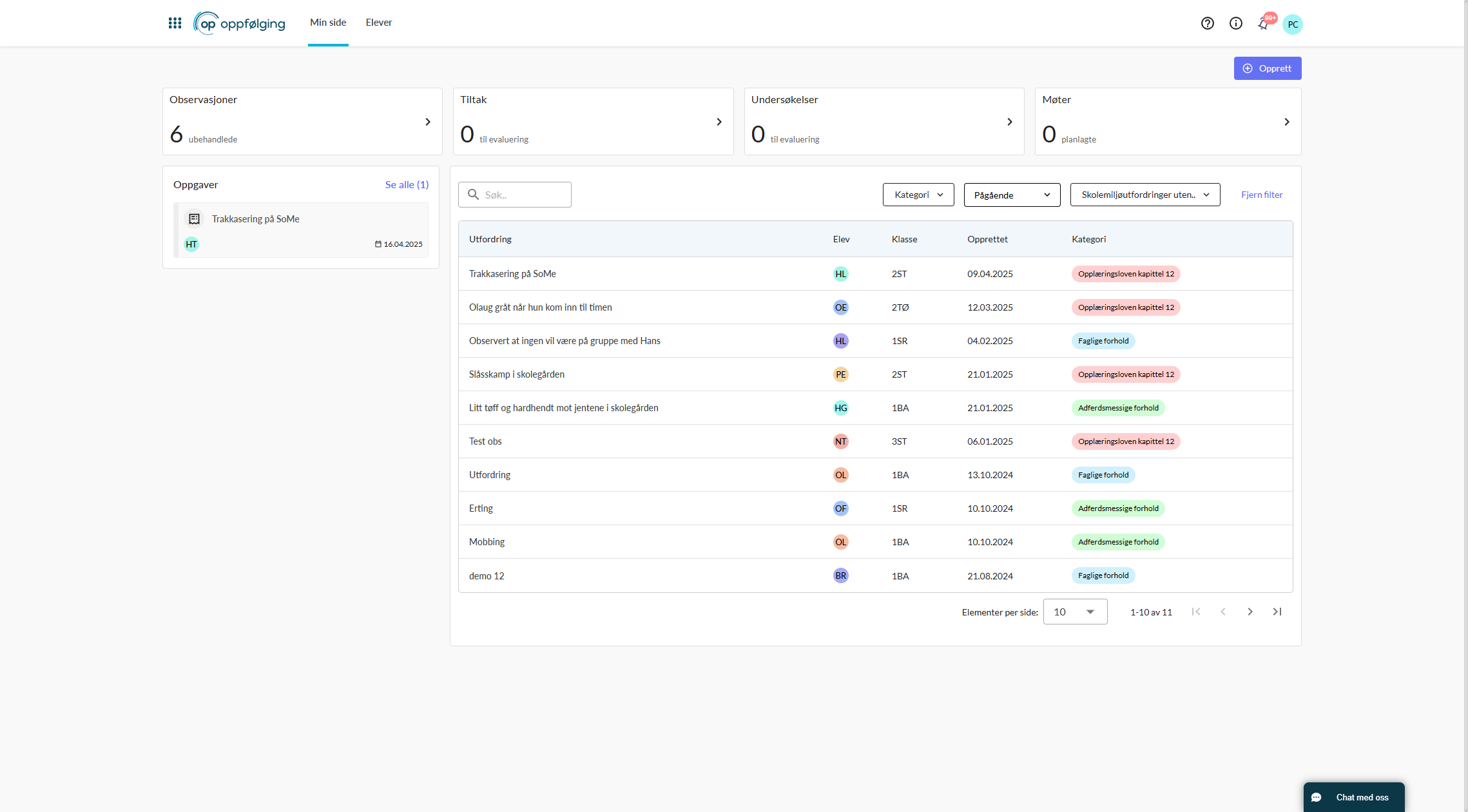Click the chat bubble icon
The width and height of the screenshot is (1468, 812).
pyautogui.click(x=1317, y=797)
